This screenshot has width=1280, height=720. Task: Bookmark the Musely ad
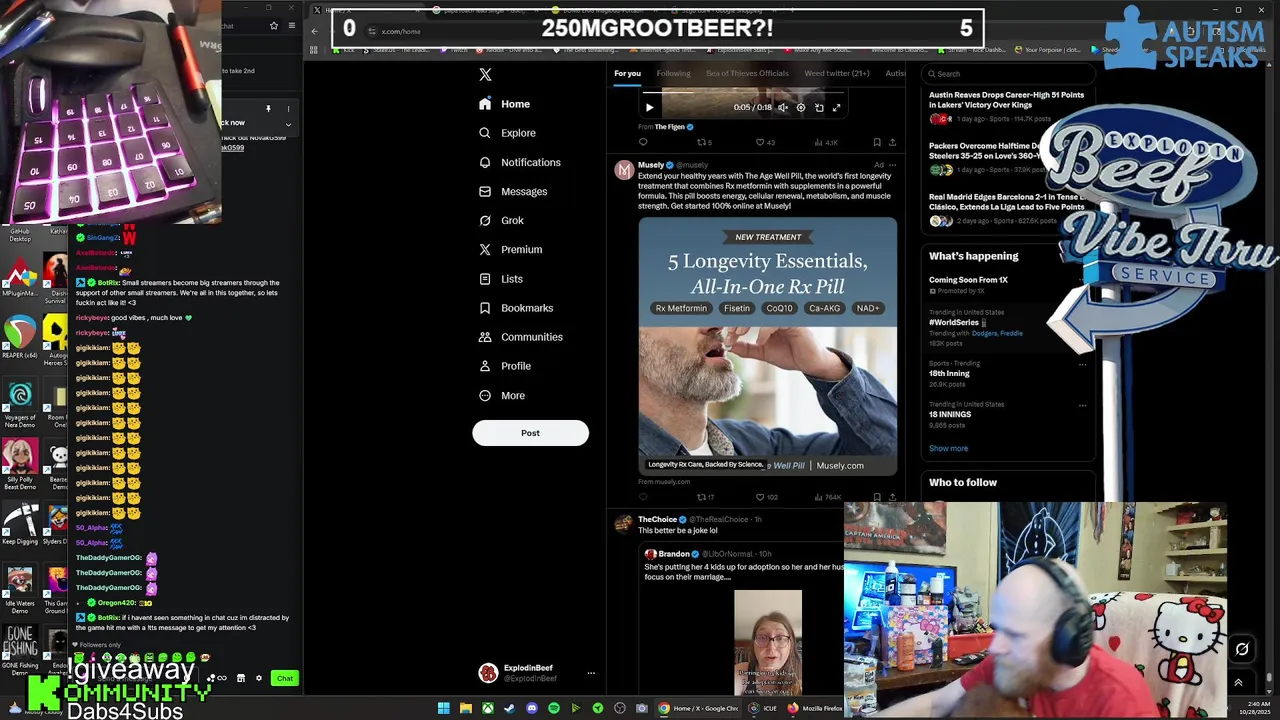point(876,497)
